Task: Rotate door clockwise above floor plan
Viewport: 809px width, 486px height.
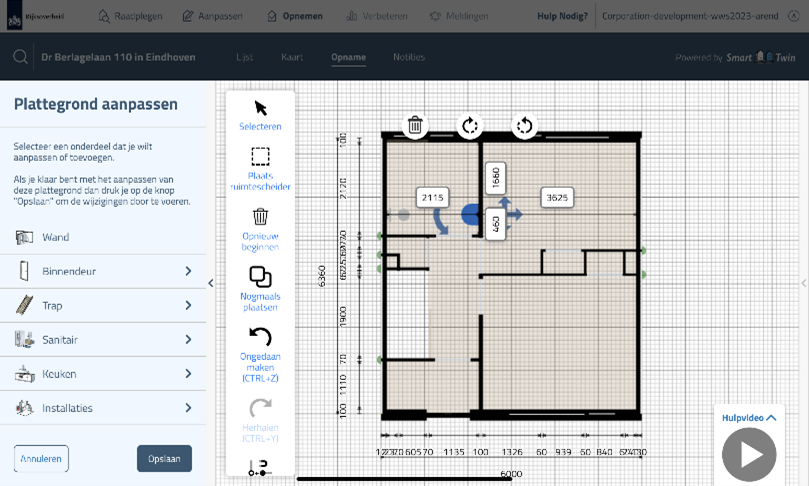Action: 470,126
